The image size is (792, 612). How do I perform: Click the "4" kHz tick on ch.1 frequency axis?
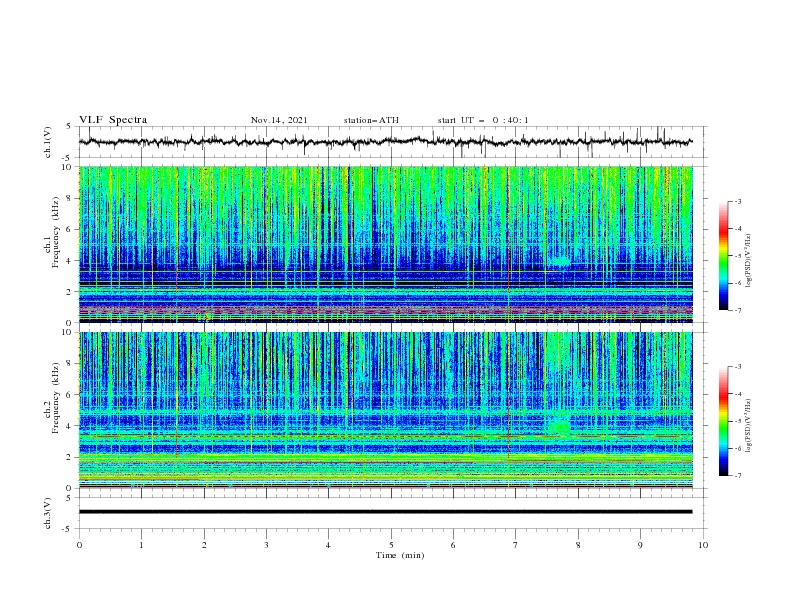coord(70,261)
